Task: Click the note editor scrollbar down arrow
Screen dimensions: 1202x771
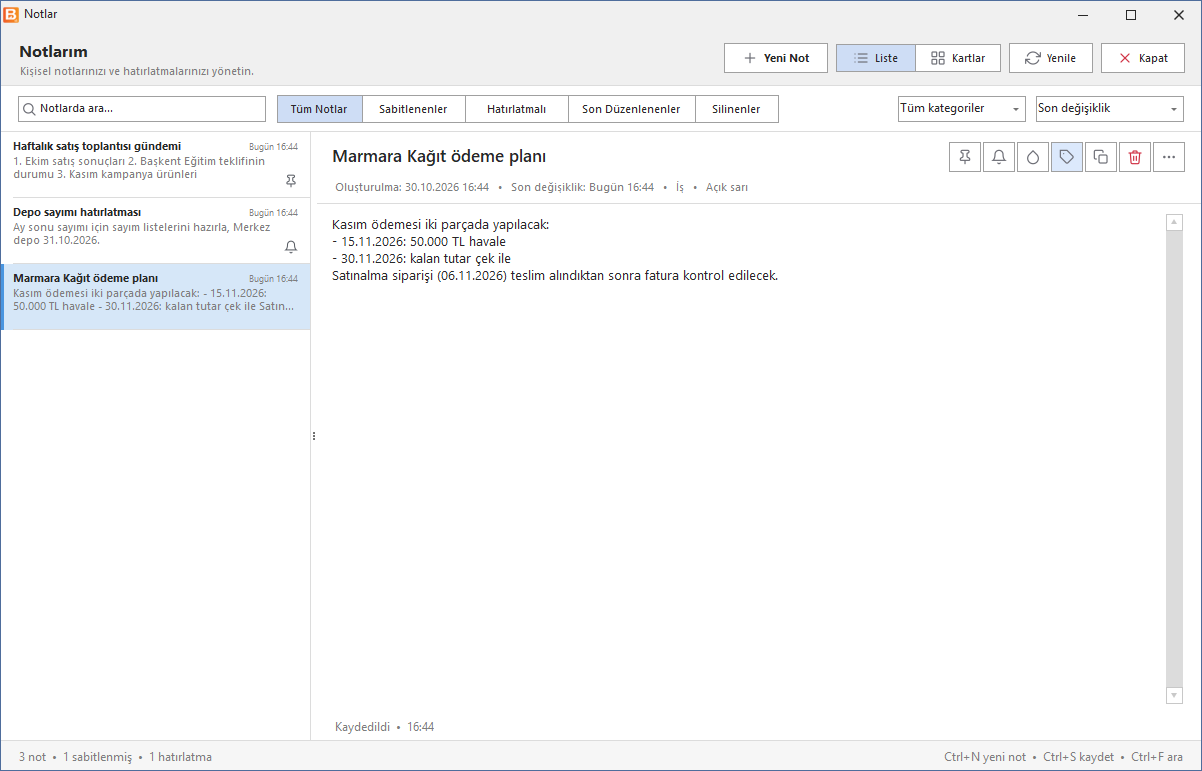Action: 1174,695
